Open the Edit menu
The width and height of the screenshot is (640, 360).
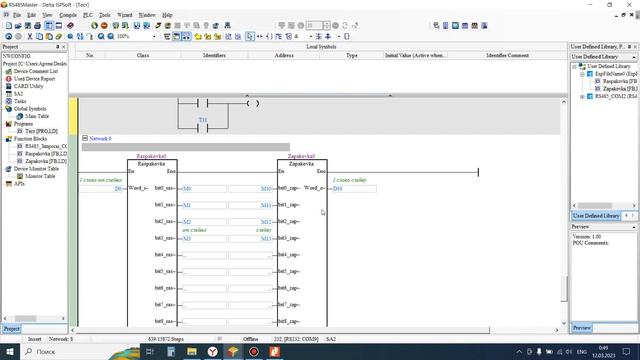[x=31, y=15]
